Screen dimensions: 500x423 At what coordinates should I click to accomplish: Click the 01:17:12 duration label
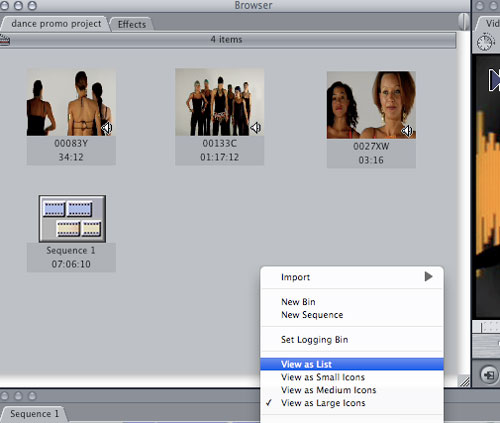(x=220, y=157)
